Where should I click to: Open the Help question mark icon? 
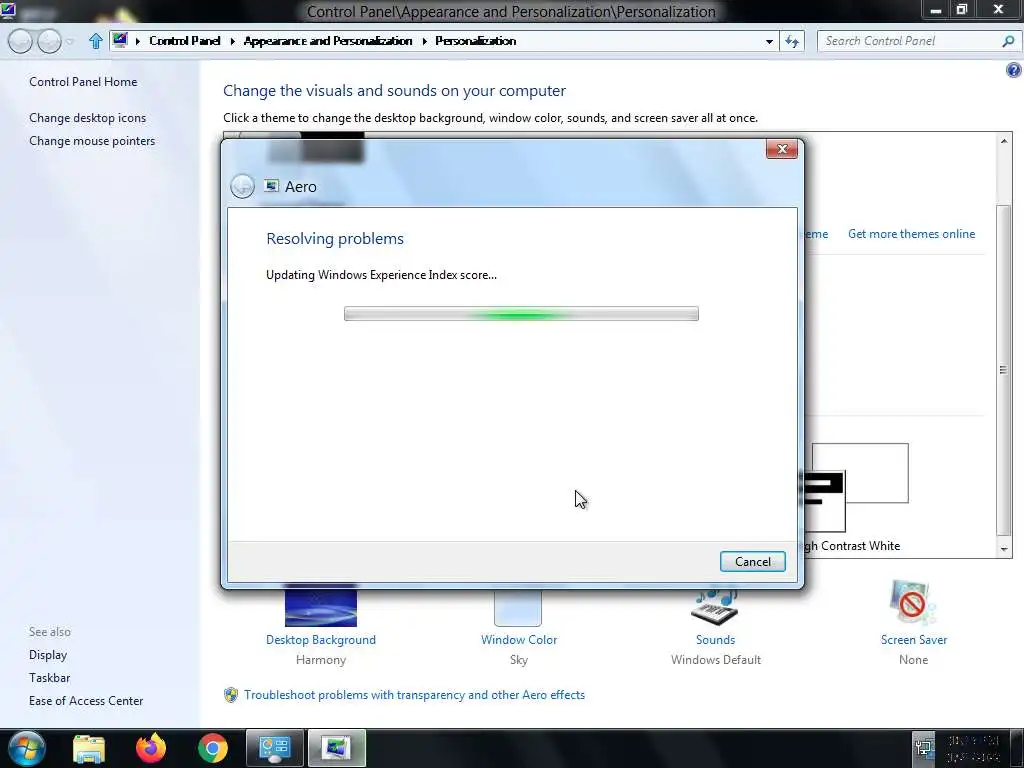[1014, 70]
